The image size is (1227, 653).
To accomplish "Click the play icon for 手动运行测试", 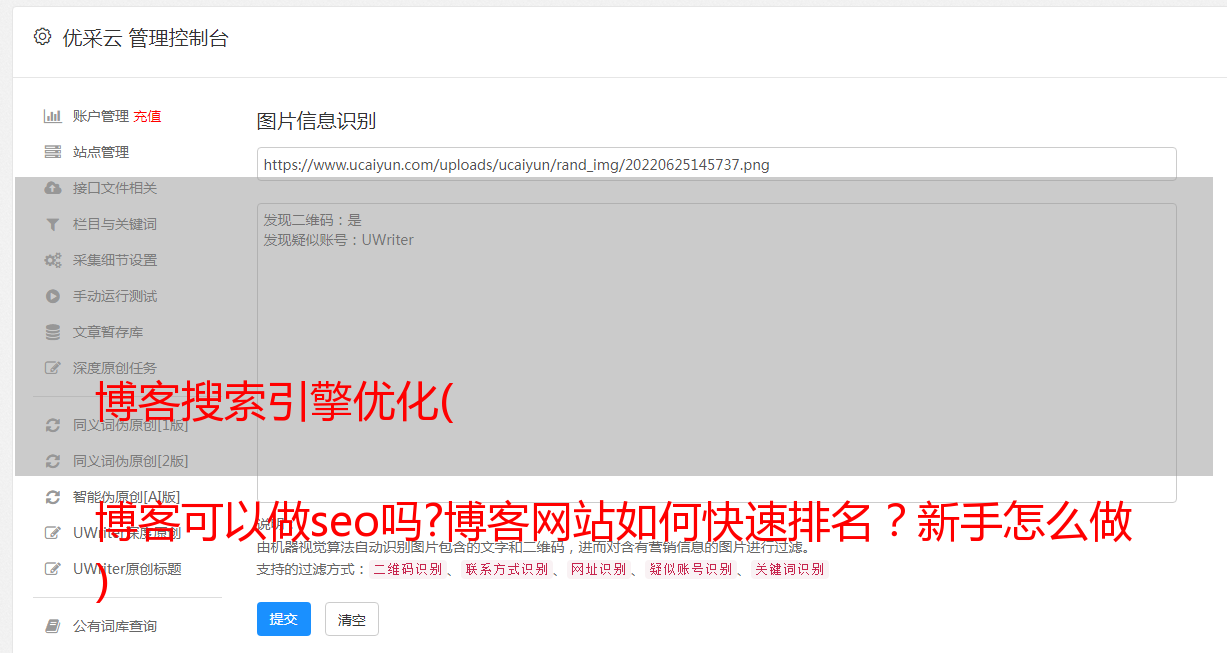I will pyautogui.click(x=53, y=296).
